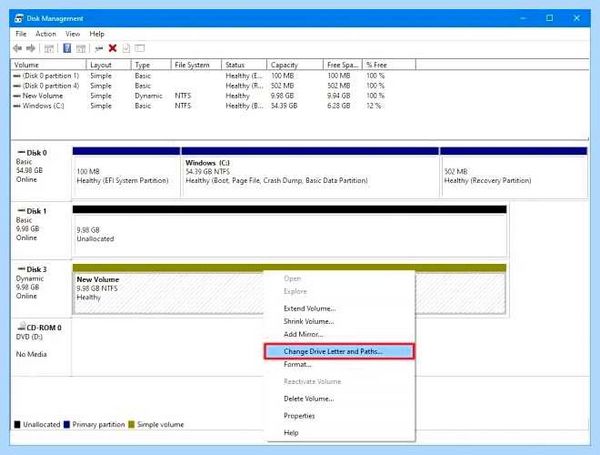Sort by the Status column header
The width and height of the screenshot is (600, 455).
coord(244,65)
